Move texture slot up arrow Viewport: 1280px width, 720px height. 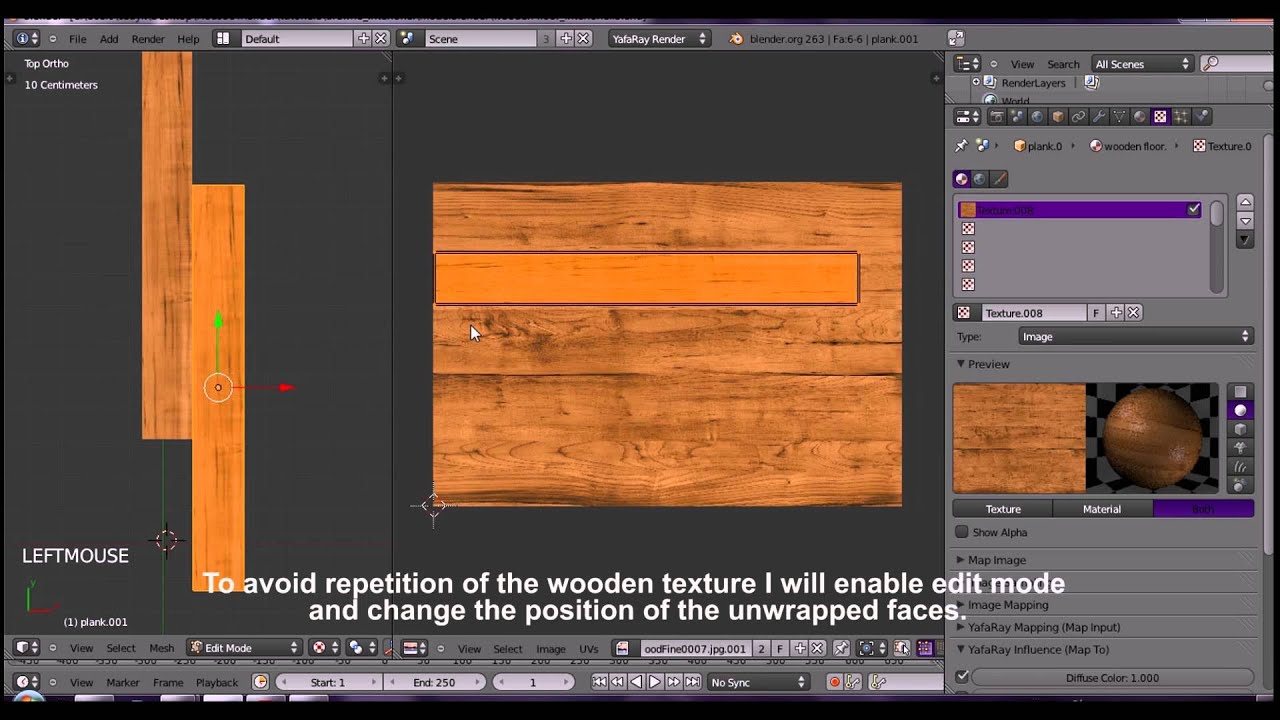coord(1245,202)
